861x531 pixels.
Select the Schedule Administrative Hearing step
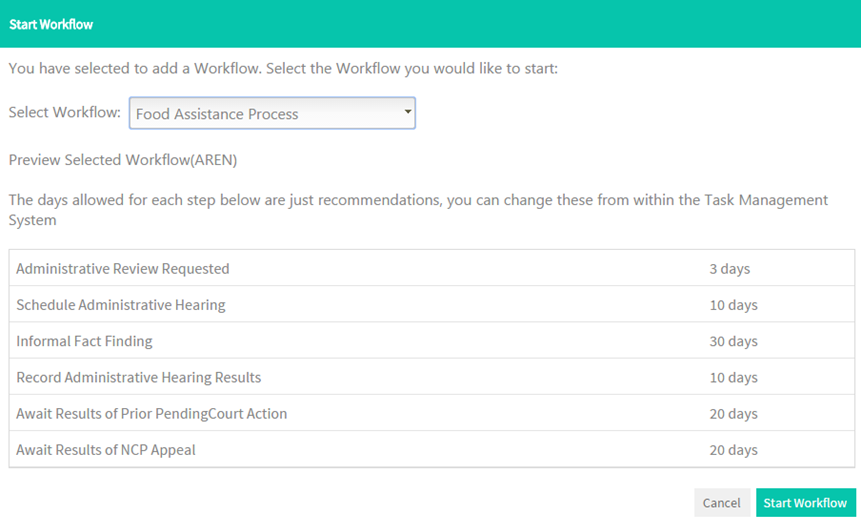(431, 304)
